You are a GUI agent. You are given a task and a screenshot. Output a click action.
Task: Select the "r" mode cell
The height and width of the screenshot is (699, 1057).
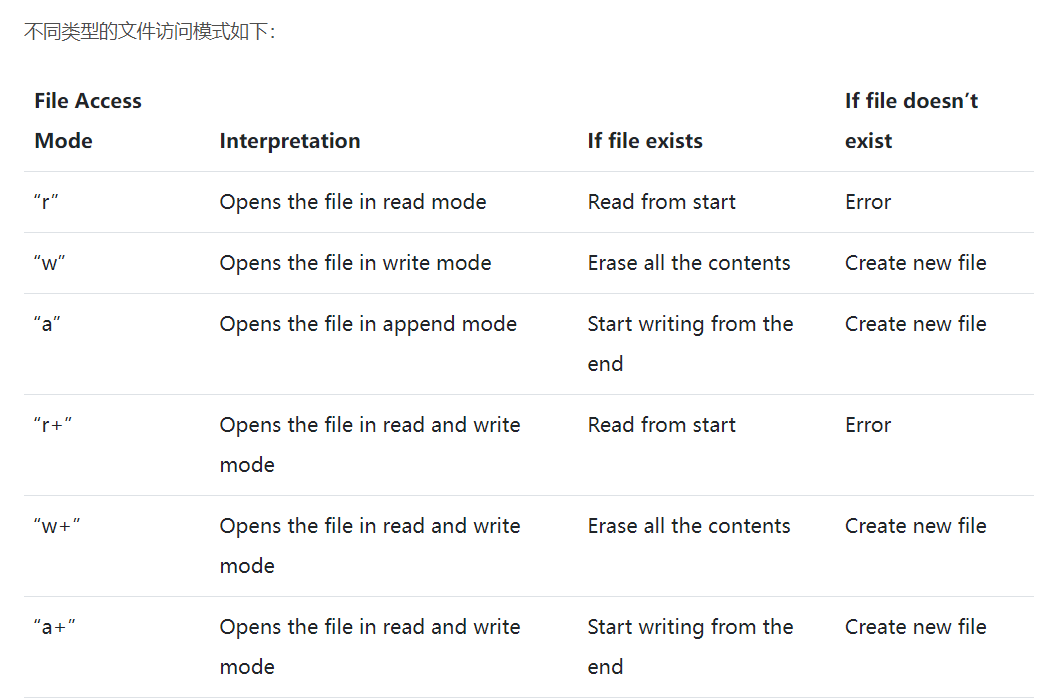point(47,202)
